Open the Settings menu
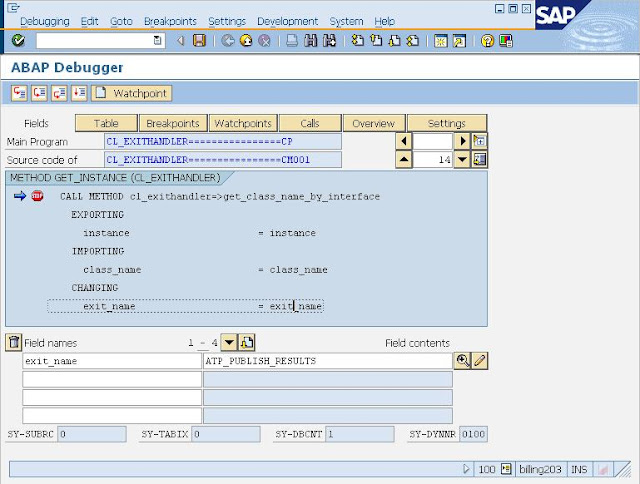This screenshot has height=484, width=640. coord(227,21)
